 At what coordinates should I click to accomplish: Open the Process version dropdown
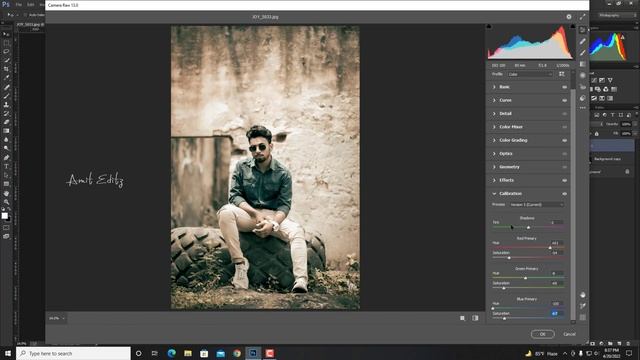tap(536, 204)
